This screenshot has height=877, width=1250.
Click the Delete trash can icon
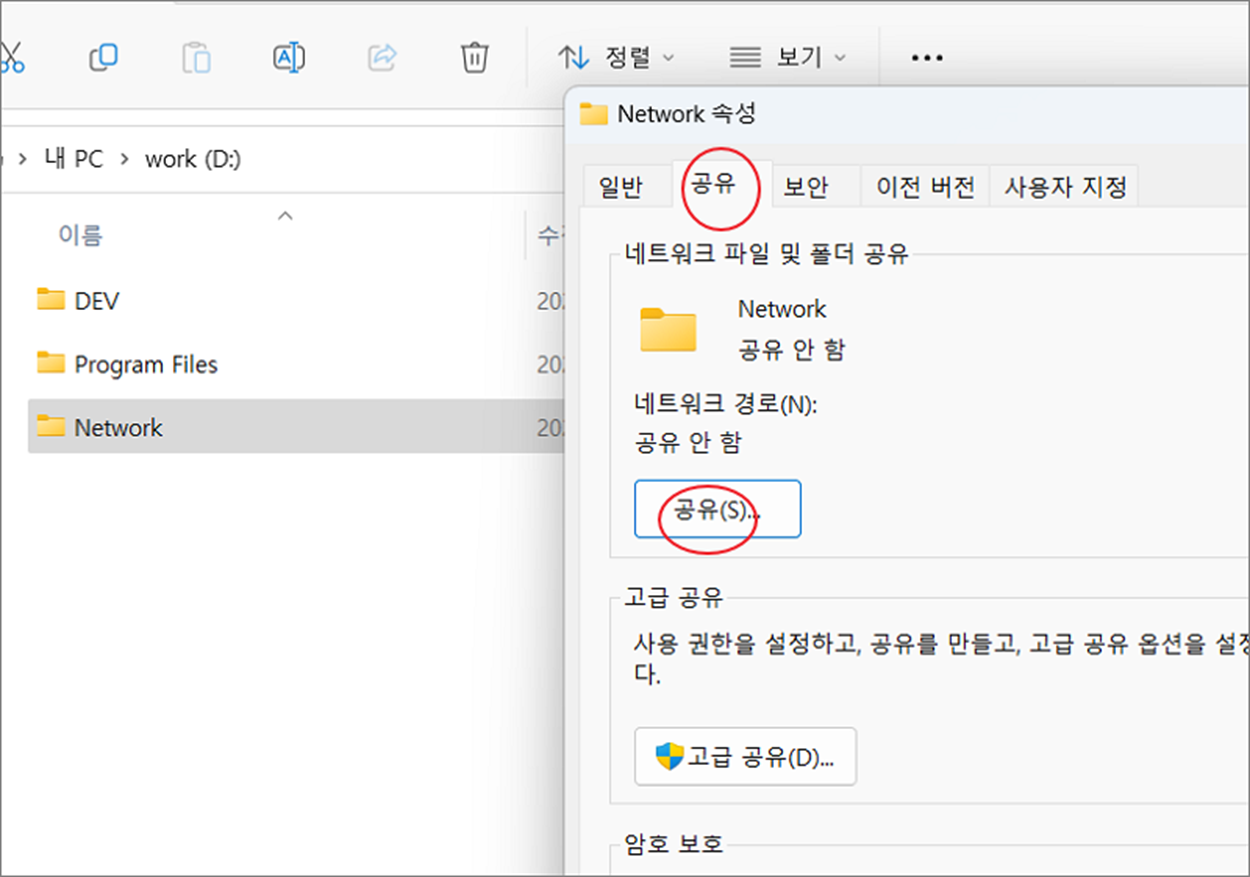tap(474, 57)
